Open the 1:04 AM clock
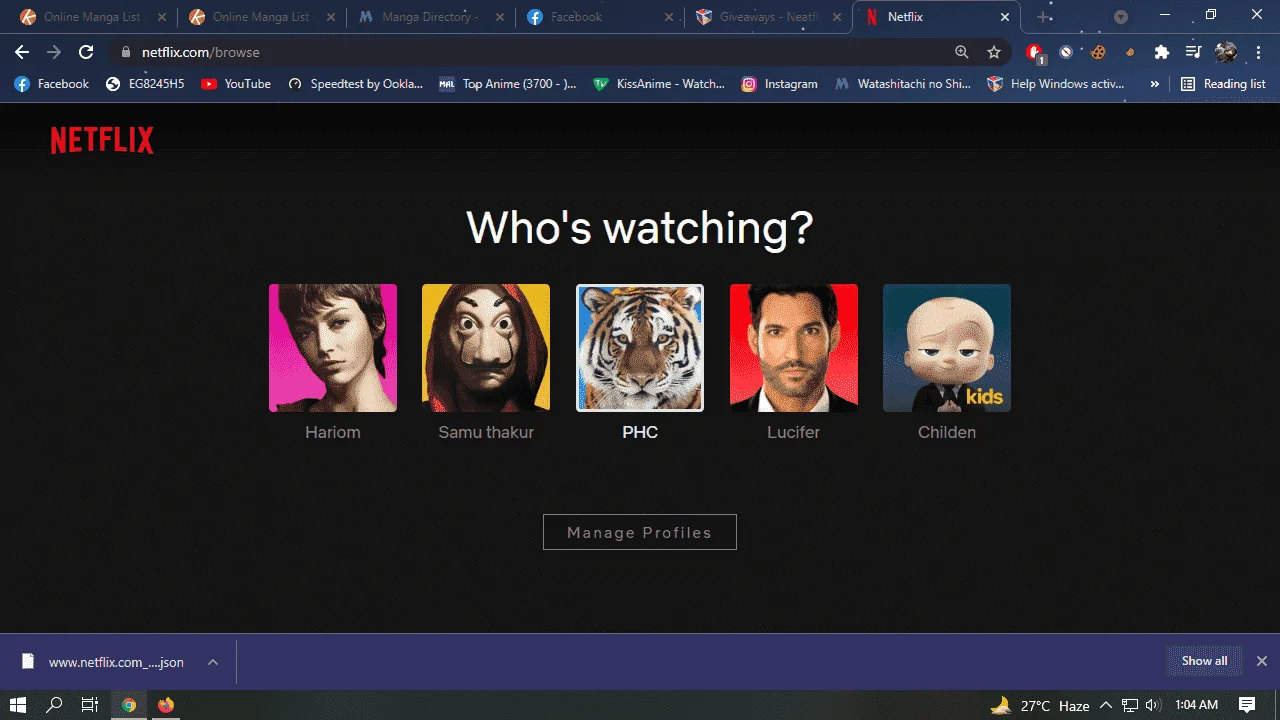The image size is (1280, 720). pyautogui.click(x=1197, y=705)
